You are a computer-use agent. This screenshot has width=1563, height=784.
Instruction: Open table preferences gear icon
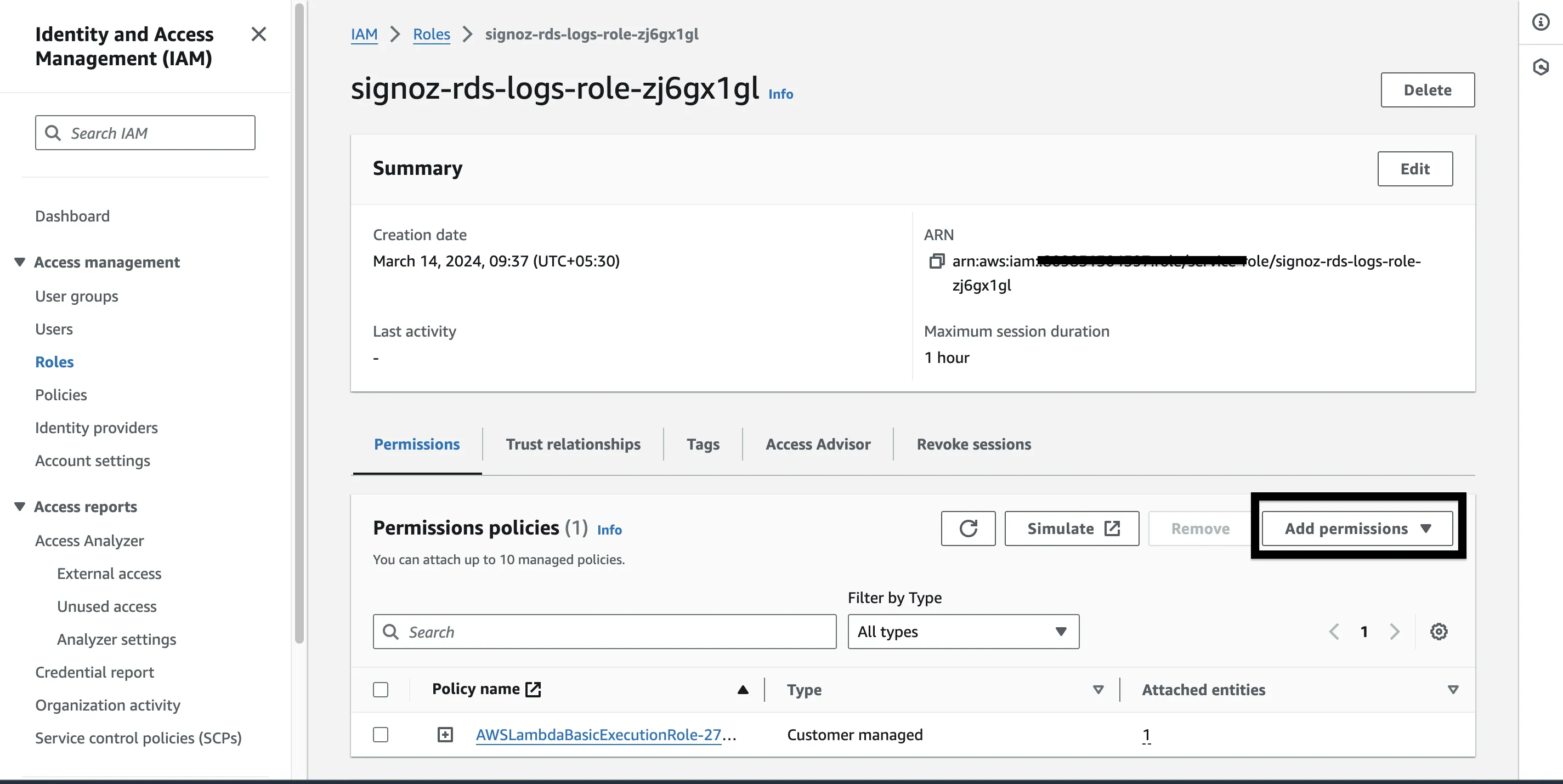click(x=1439, y=631)
